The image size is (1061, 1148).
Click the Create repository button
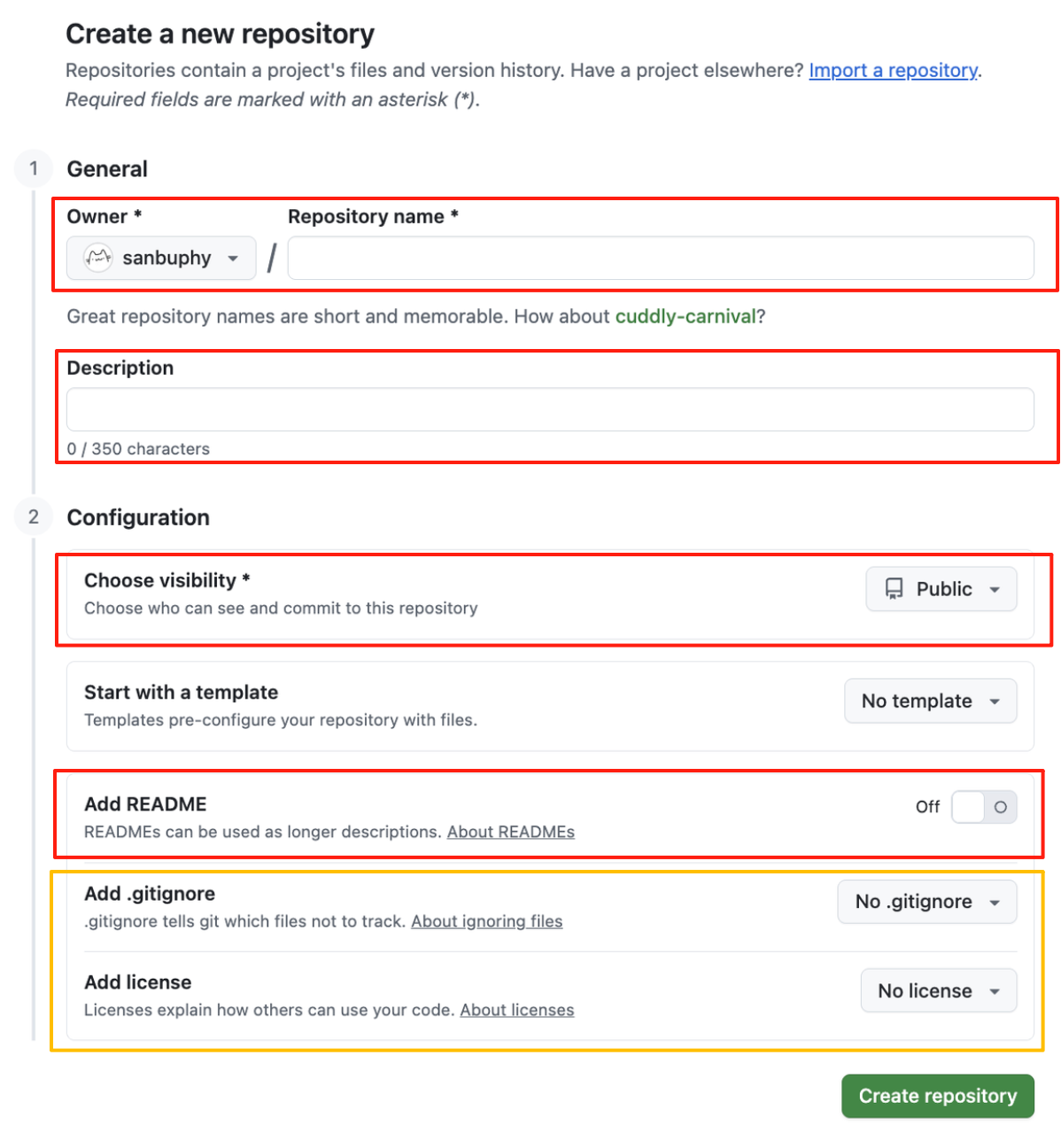pyautogui.click(x=937, y=1096)
